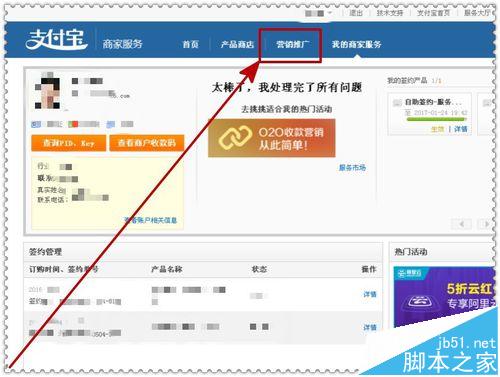Click the orange 查询PID、Key button
Viewport: 500px width, 377px height.
(69, 143)
